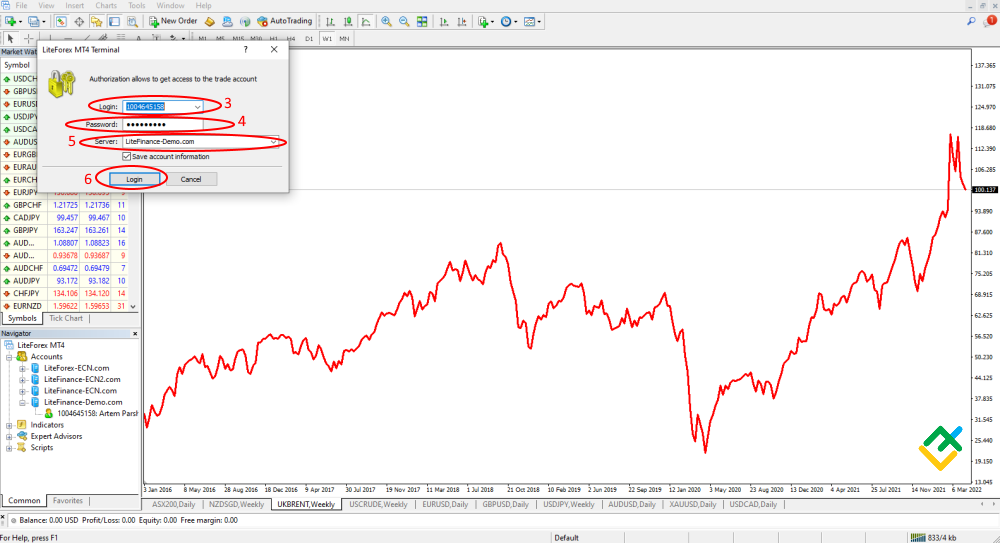The image size is (1000, 543).
Task: Click the crosshair data window icon in top toolbar
Action: [78, 22]
